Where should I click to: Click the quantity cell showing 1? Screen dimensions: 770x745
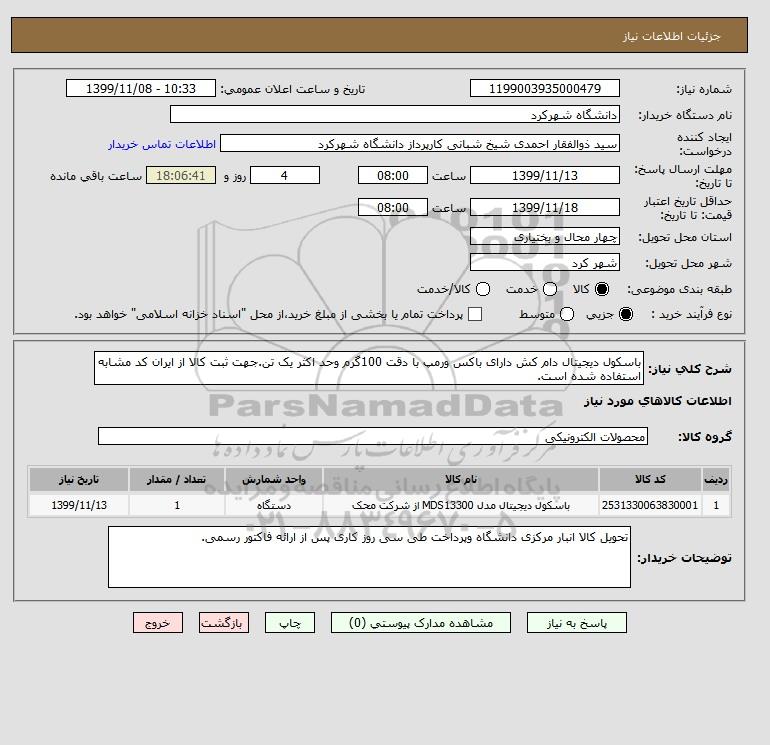177,505
